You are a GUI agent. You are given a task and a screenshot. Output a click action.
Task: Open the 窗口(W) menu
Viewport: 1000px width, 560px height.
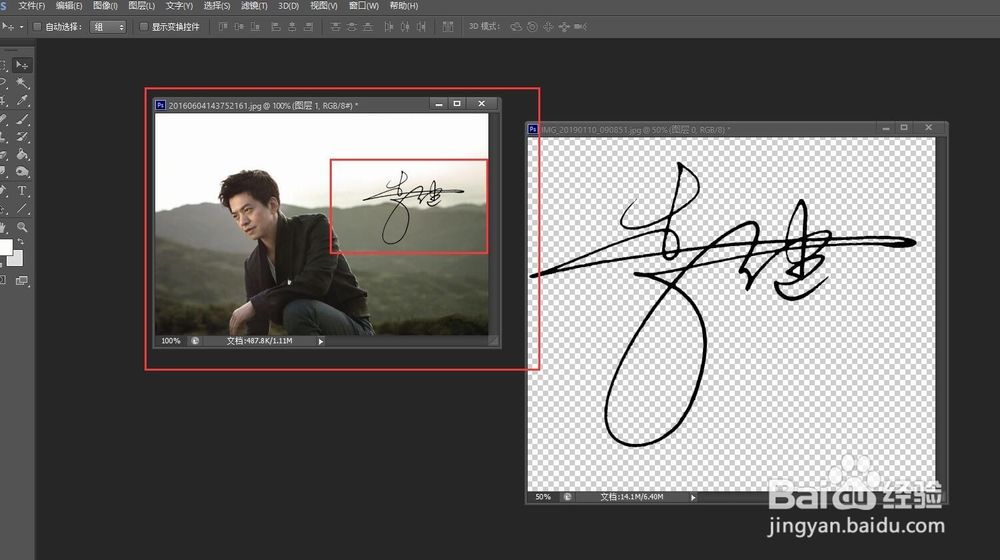pyautogui.click(x=364, y=6)
